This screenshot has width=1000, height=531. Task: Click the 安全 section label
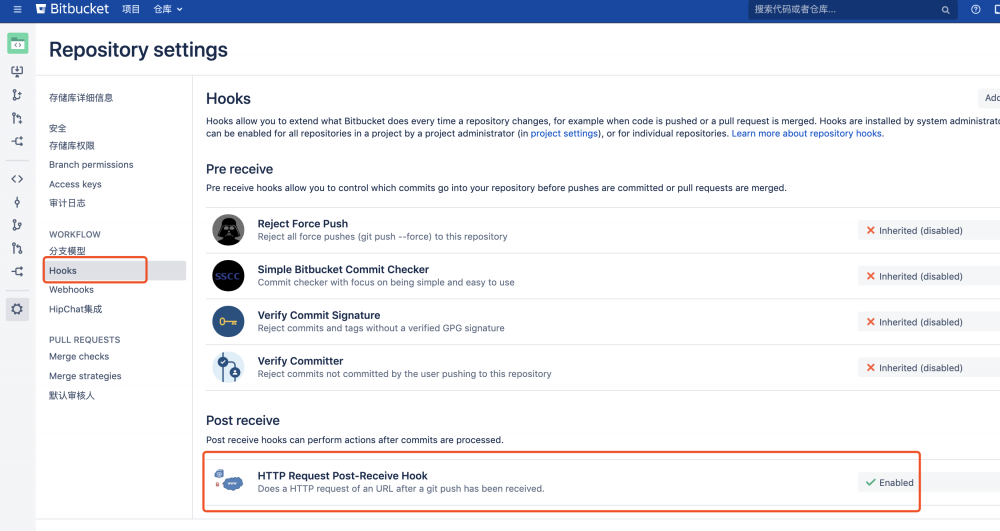pos(57,128)
